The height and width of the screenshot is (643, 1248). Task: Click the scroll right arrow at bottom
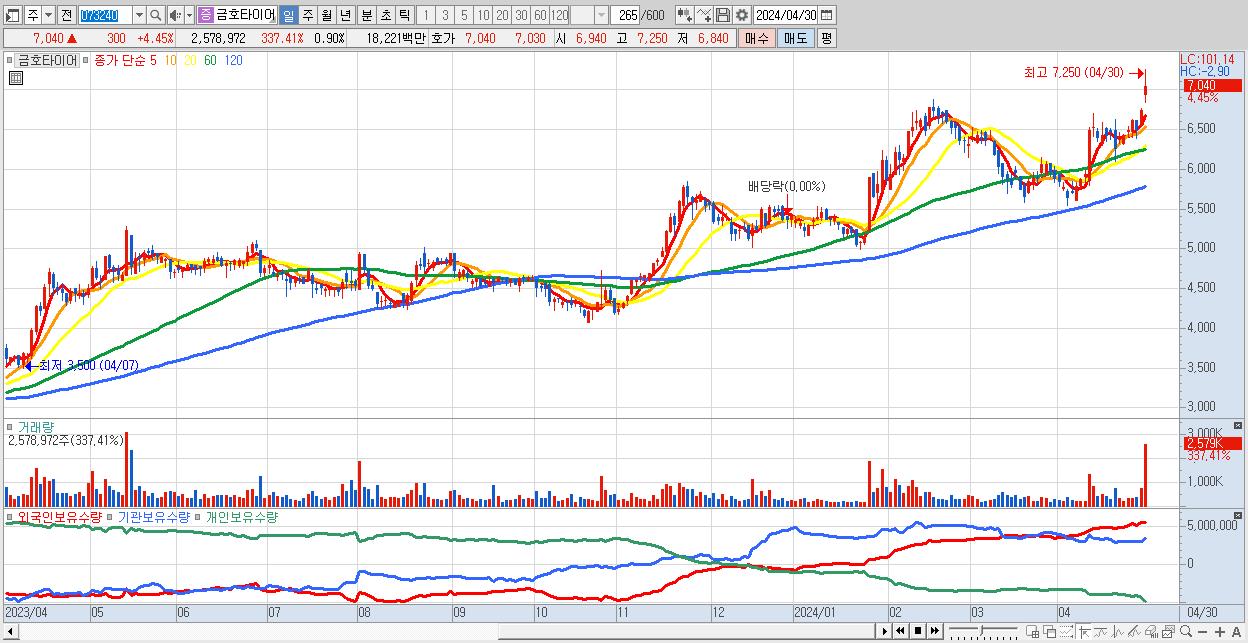885,631
